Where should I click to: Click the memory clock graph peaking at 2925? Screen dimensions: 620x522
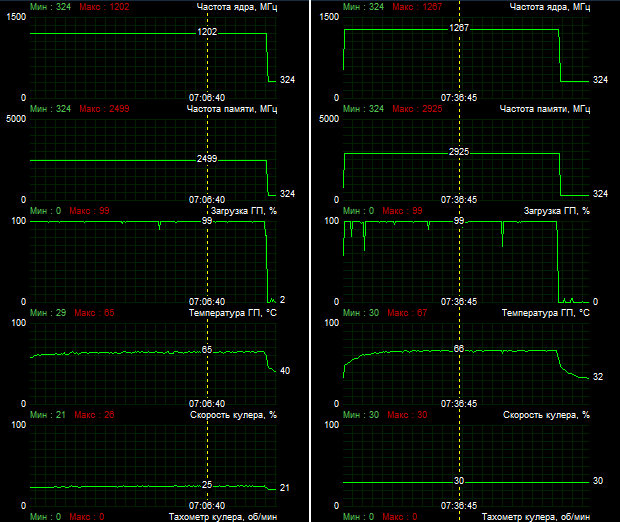pos(467,160)
